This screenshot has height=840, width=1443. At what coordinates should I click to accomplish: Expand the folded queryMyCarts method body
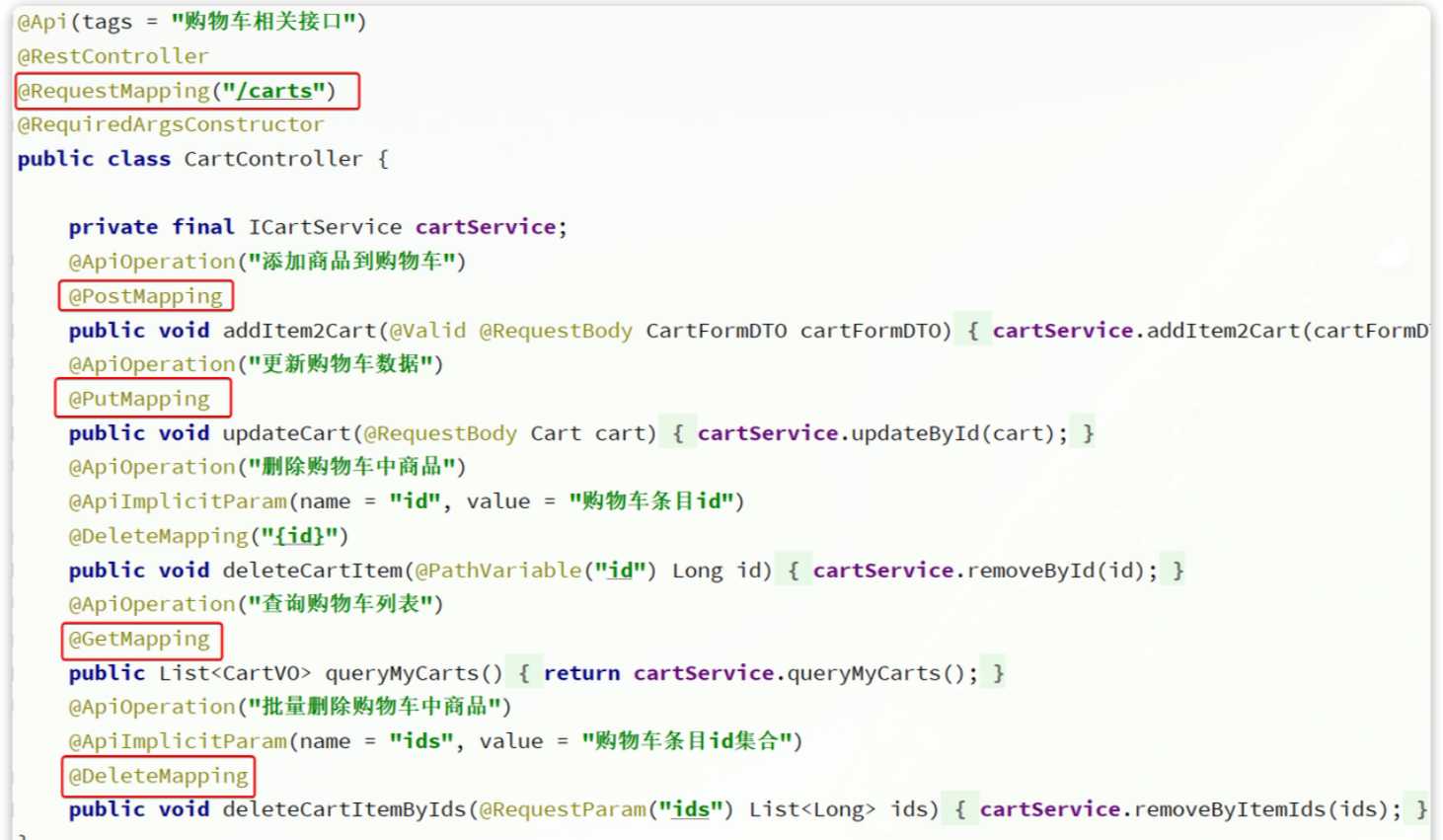coord(523,673)
